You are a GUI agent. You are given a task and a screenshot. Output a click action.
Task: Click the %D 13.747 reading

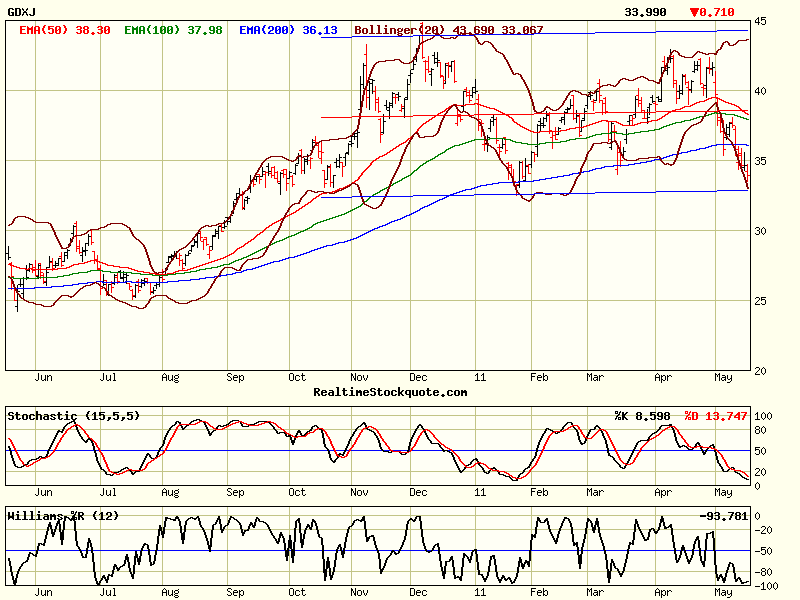716,415
